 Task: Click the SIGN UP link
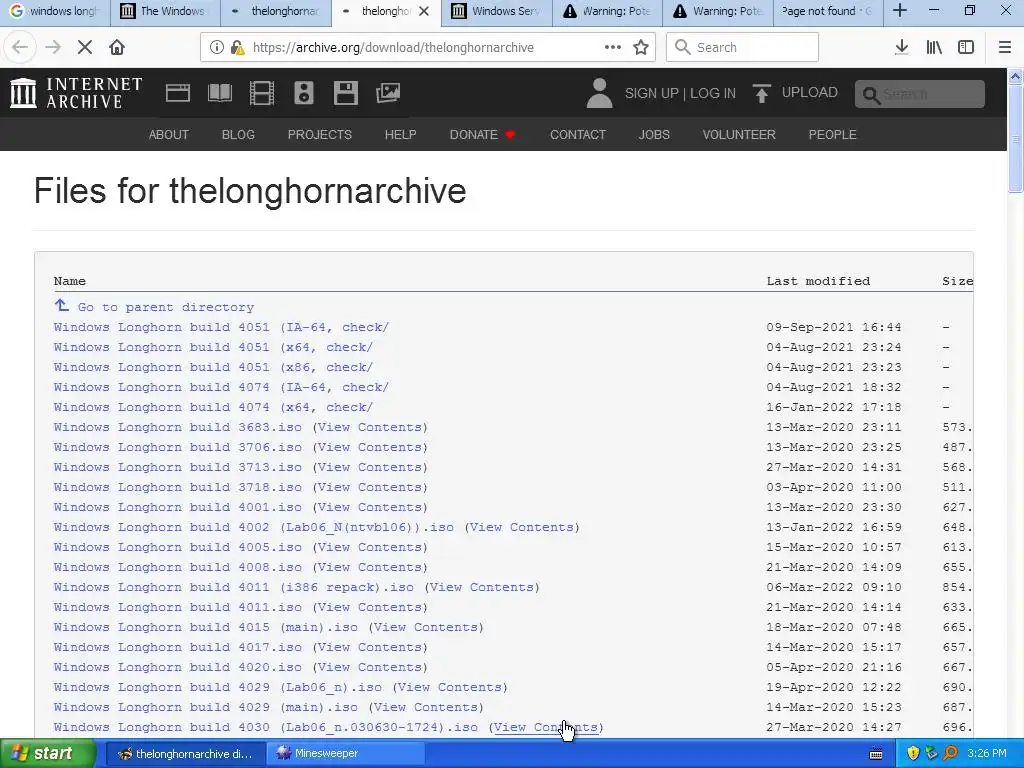(651, 93)
